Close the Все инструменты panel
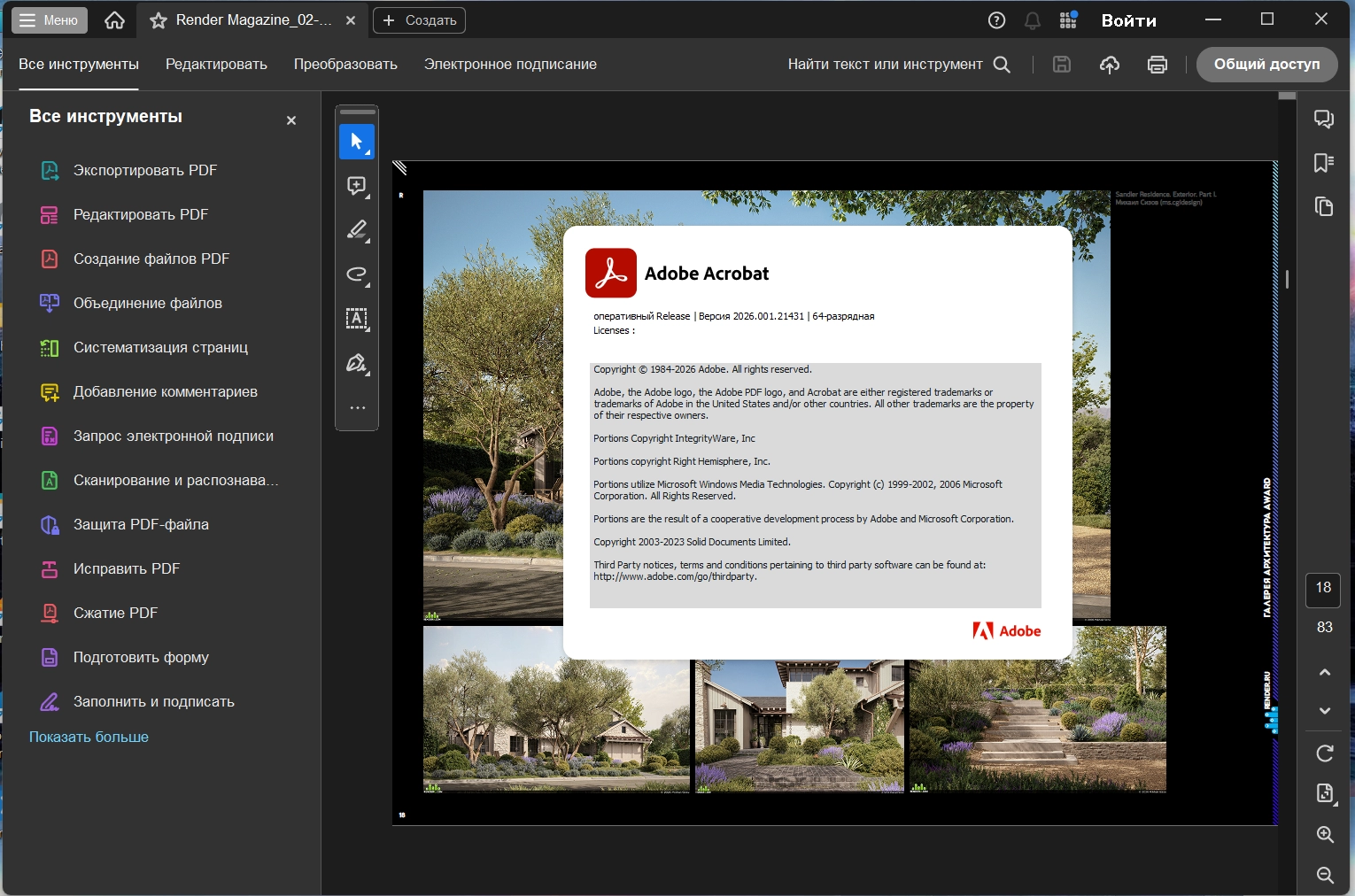 [x=291, y=120]
